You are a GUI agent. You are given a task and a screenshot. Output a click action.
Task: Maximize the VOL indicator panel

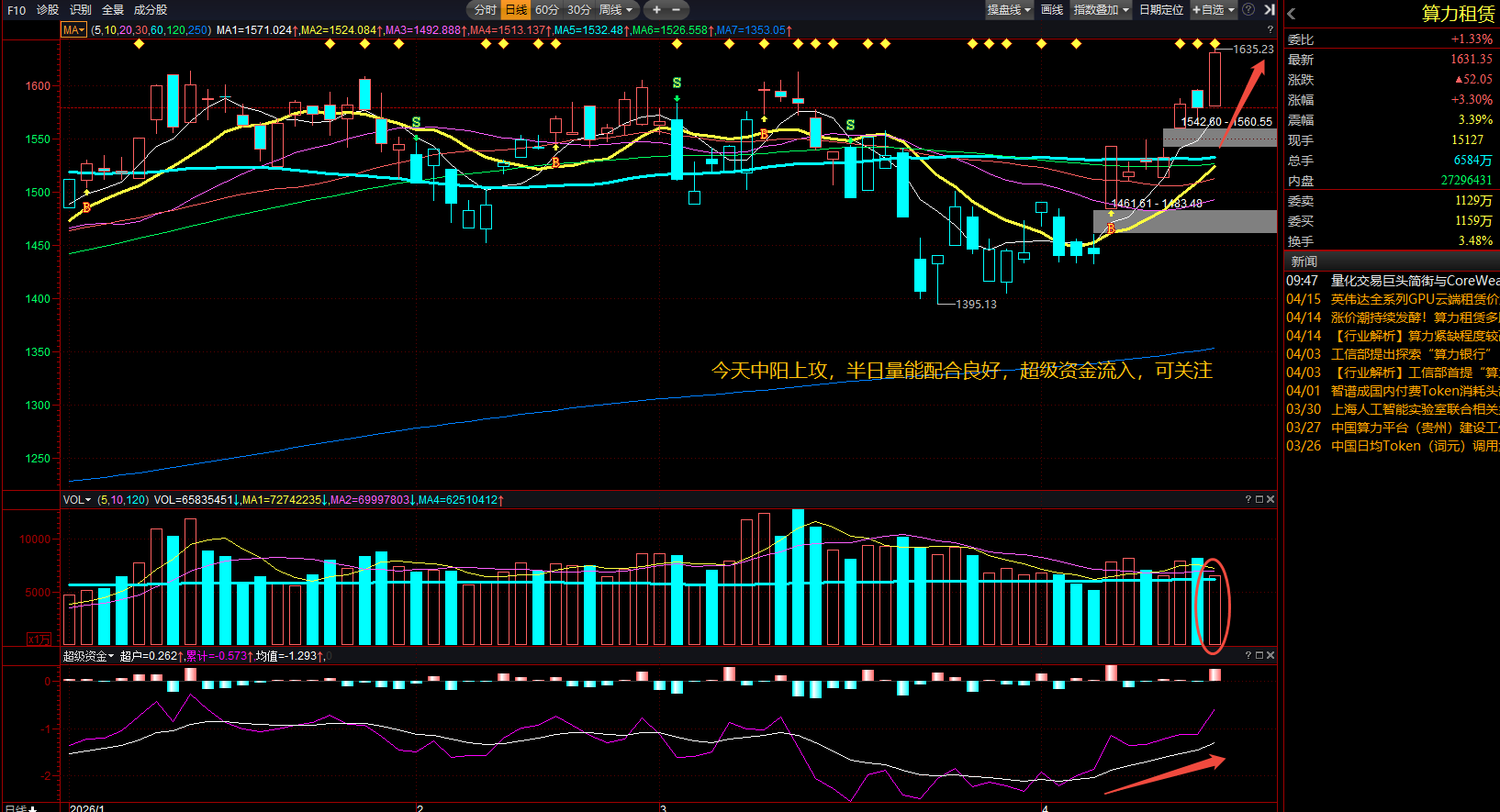coord(1259,499)
